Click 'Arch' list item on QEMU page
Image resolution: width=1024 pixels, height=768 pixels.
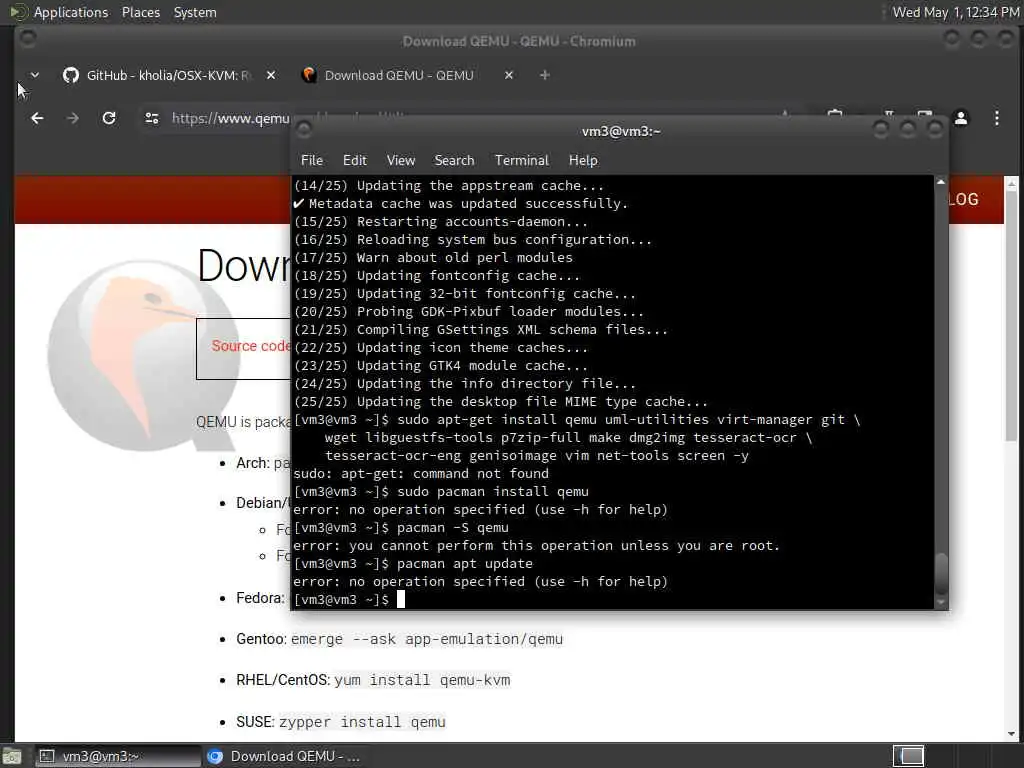click(x=263, y=463)
